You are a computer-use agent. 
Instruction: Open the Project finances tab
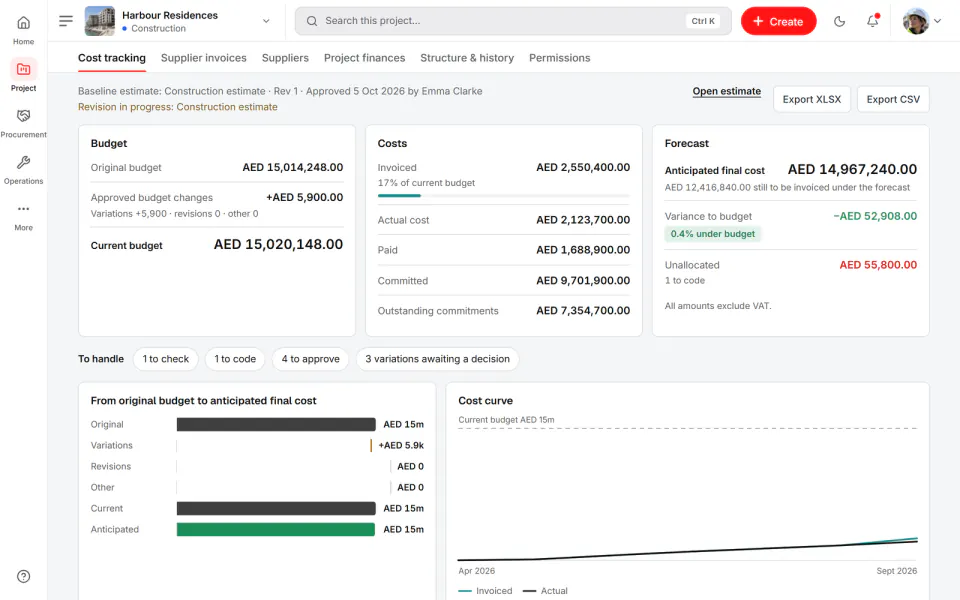point(364,58)
